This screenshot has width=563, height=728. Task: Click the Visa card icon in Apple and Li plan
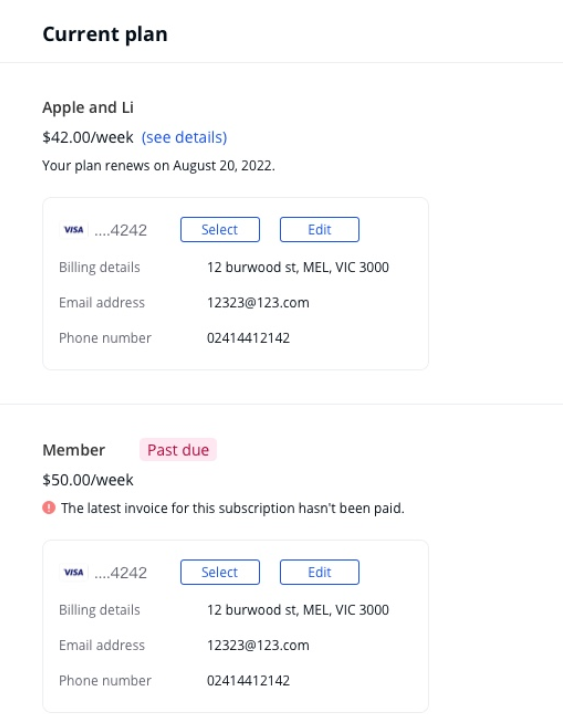(x=74, y=230)
